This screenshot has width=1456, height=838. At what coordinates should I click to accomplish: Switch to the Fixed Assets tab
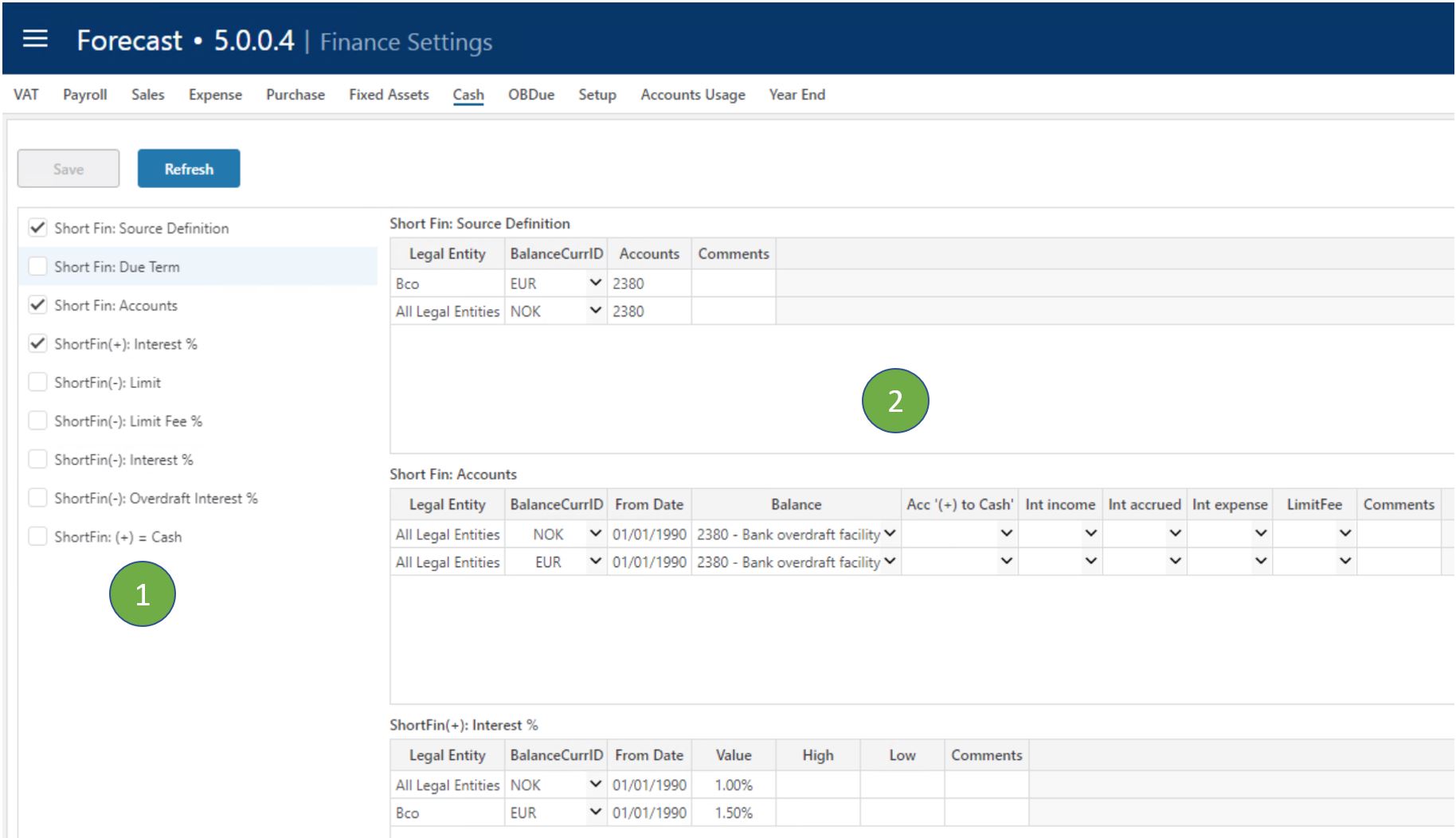click(x=389, y=94)
